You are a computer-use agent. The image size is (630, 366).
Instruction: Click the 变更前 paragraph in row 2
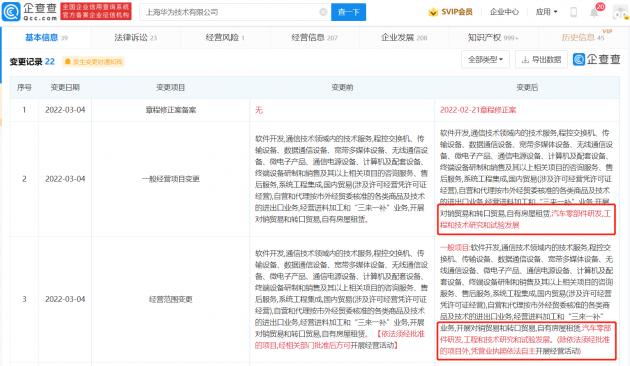[x=341, y=179]
